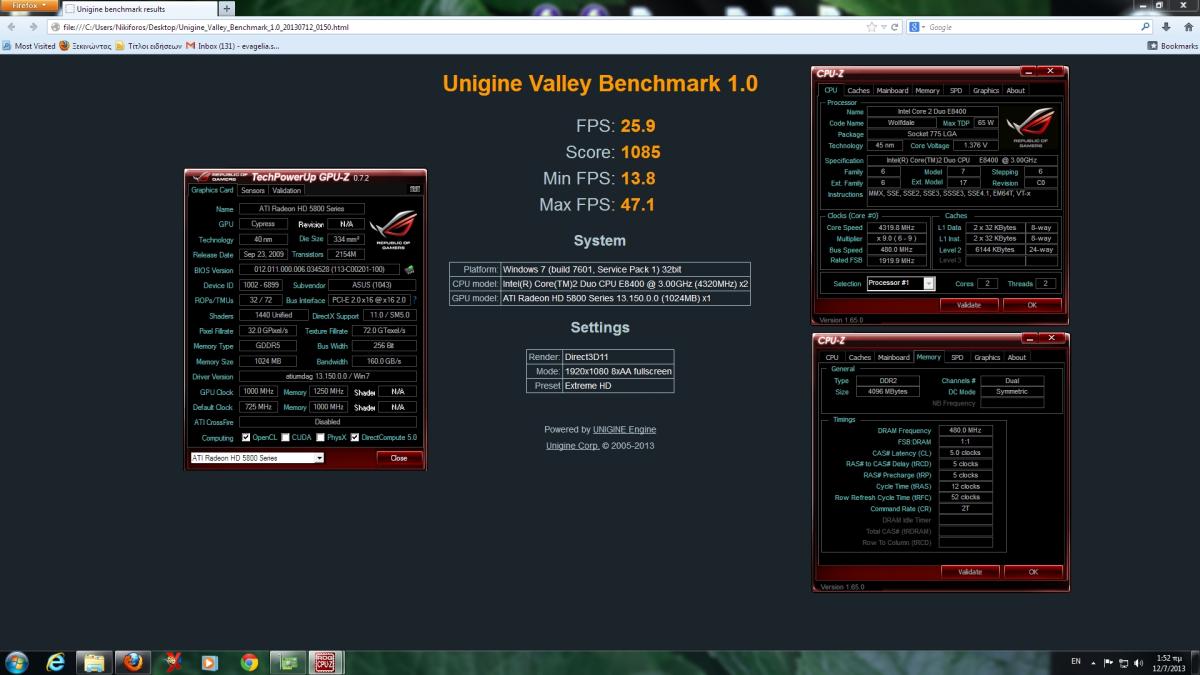Image resolution: width=1200 pixels, height=675 pixels.
Task: Click Validate in the upper CPU-Z window
Action: [969, 305]
